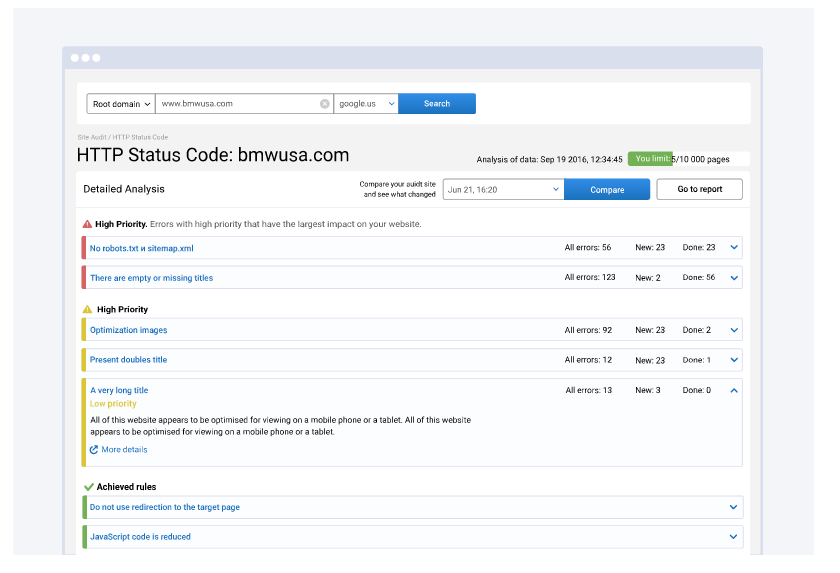Expand the Present doubles title row

point(734,360)
